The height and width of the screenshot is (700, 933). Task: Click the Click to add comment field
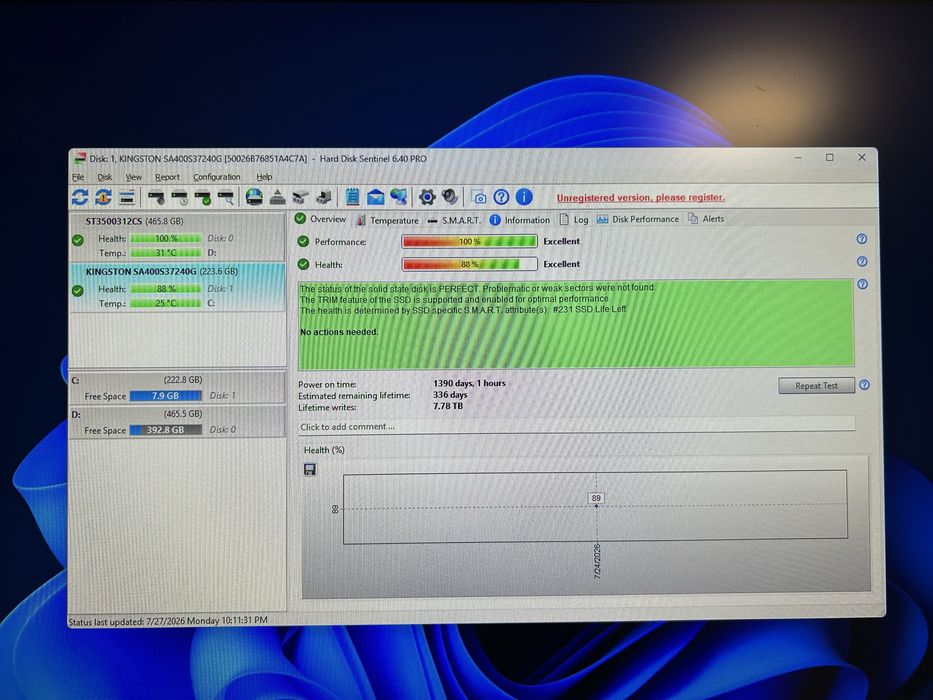point(576,427)
